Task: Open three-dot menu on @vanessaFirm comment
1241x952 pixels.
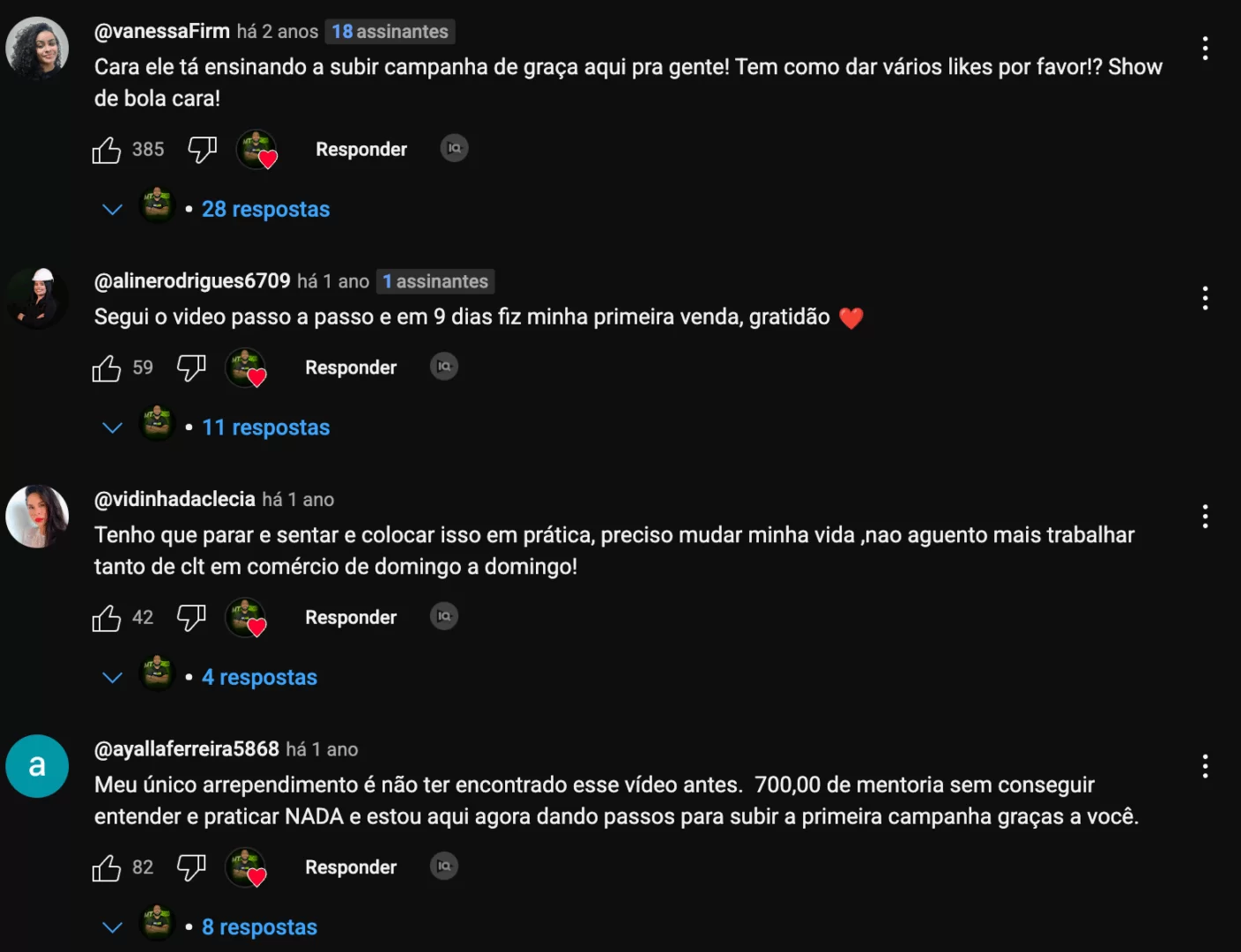Action: [1205, 48]
